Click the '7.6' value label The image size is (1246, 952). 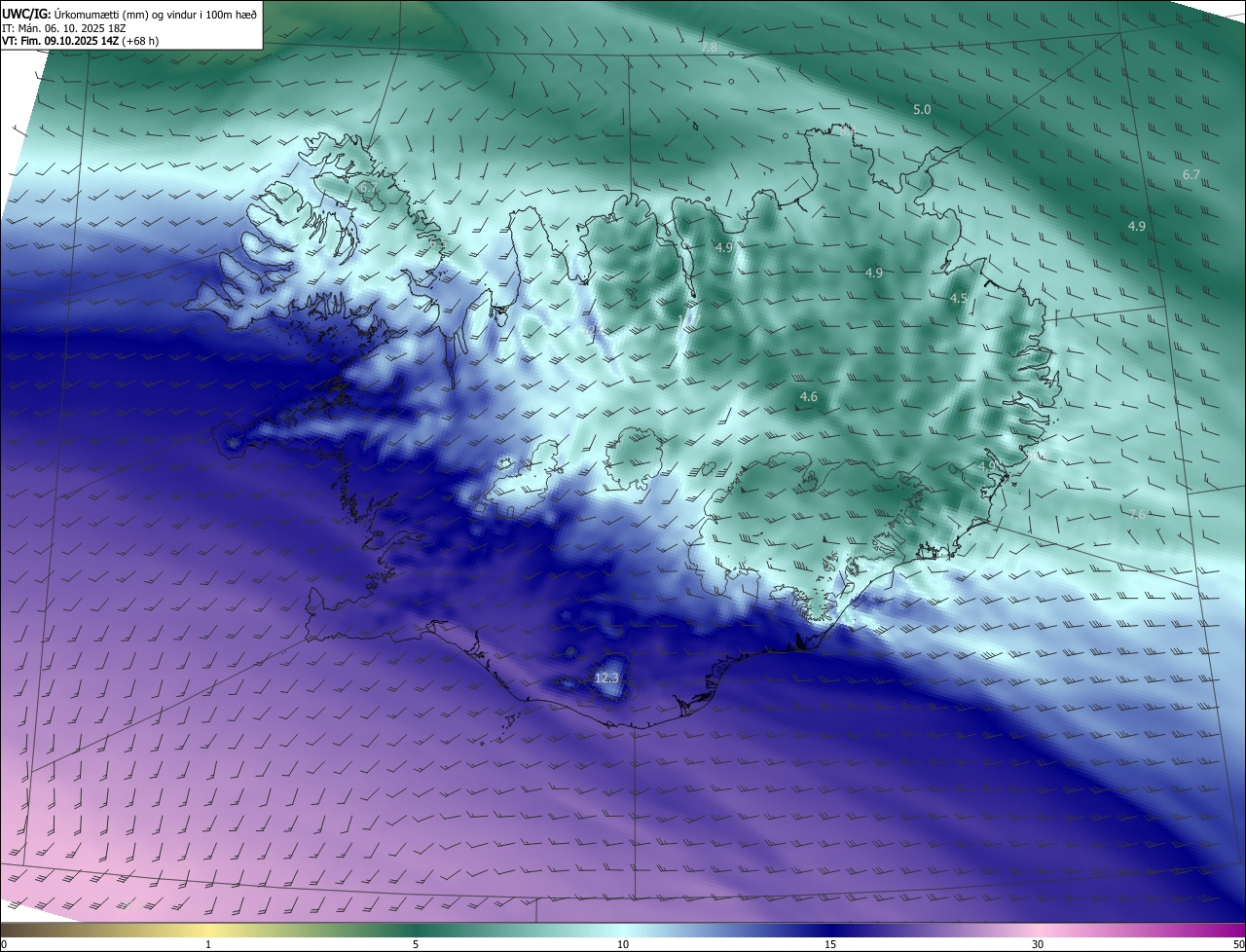[x=1137, y=514]
